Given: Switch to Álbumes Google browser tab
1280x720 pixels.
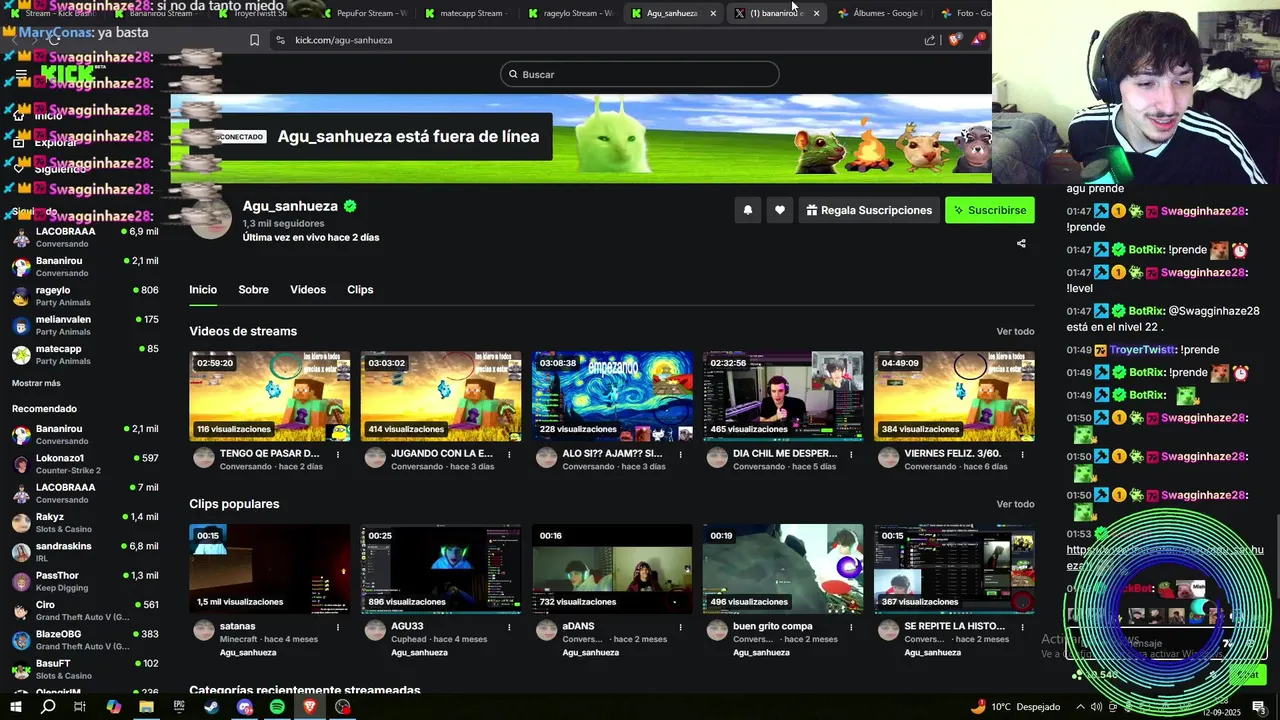Looking at the screenshot, I should 880,13.
